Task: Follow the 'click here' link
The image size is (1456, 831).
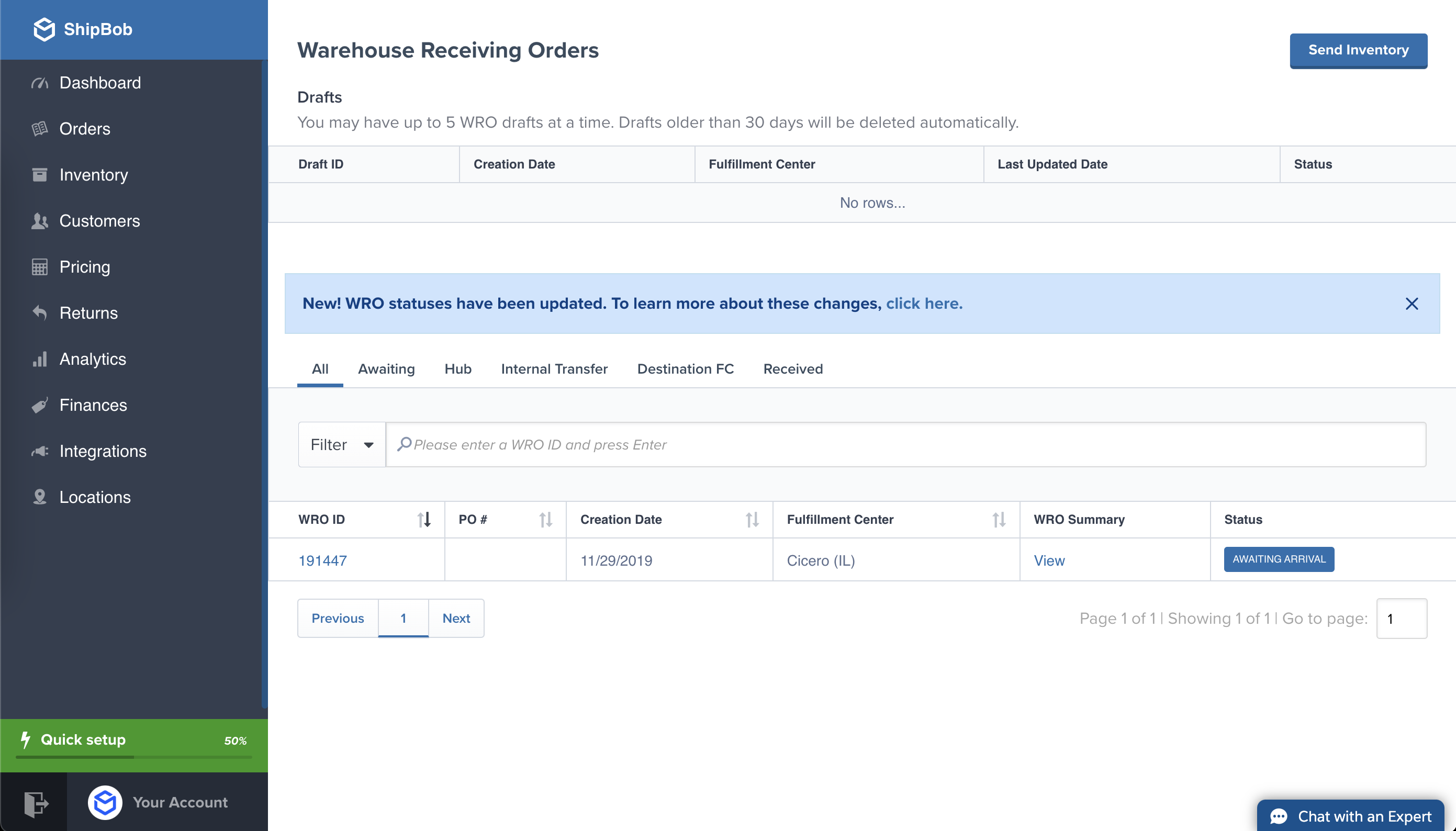Action: pyautogui.click(x=924, y=304)
